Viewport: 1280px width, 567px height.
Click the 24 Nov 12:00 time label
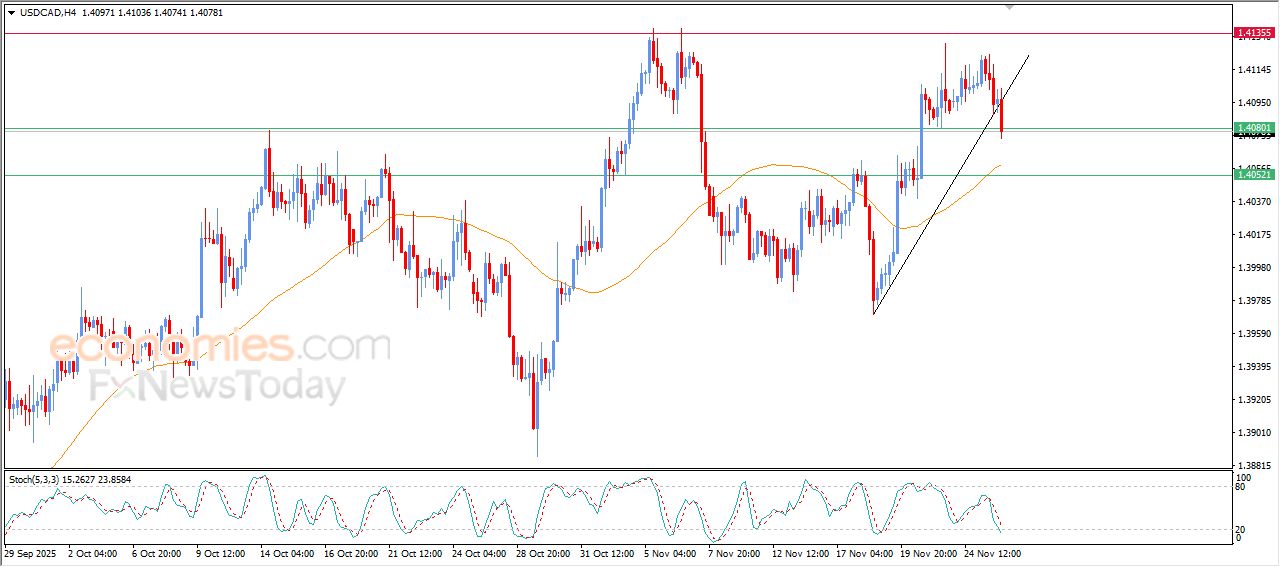[992, 552]
